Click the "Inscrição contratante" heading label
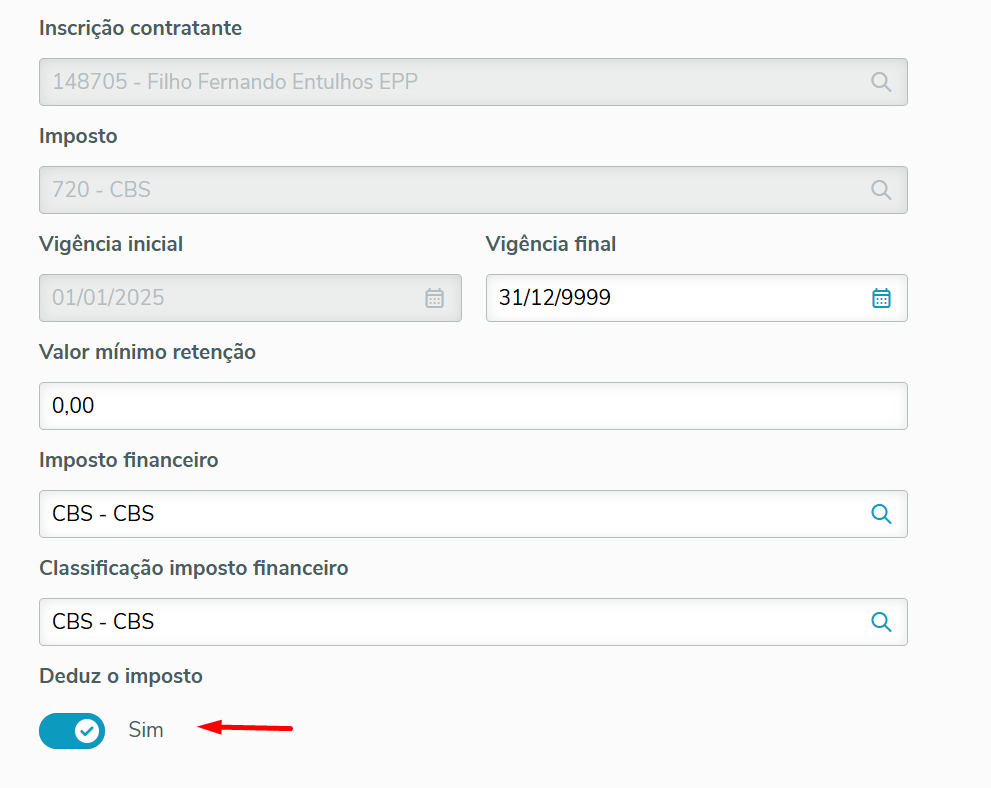 pyautogui.click(x=141, y=29)
